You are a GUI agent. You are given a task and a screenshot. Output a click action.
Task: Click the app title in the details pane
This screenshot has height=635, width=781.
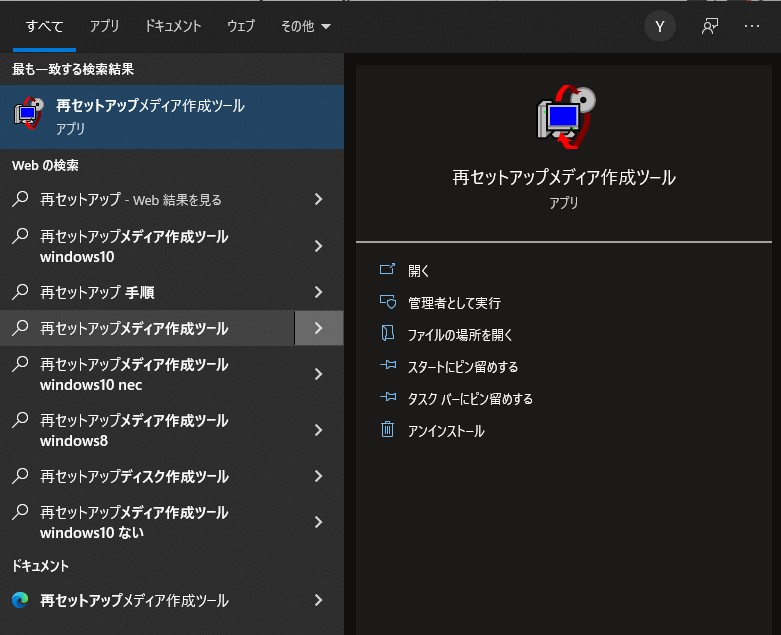[564, 178]
